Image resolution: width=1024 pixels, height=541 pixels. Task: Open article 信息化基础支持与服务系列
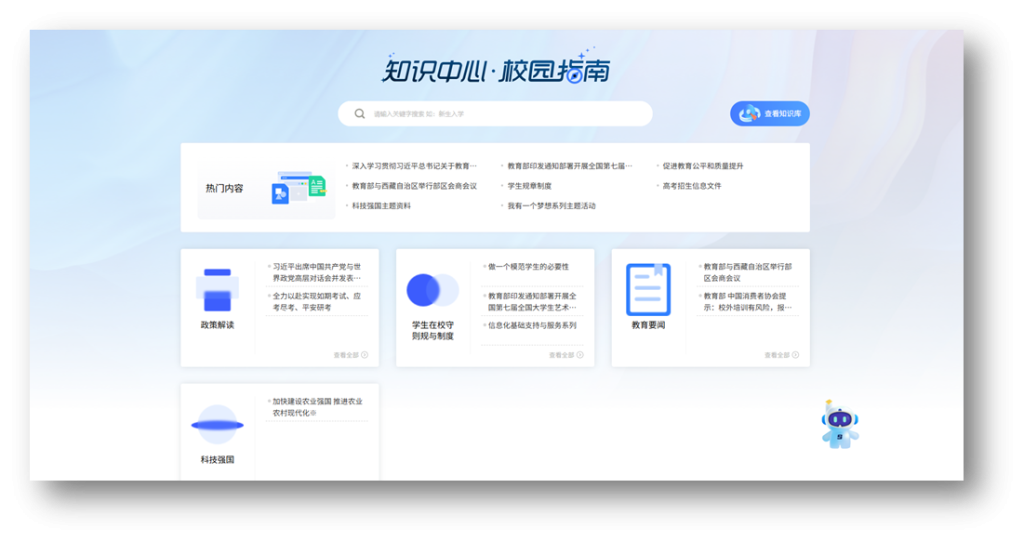click(x=532, y=325)
